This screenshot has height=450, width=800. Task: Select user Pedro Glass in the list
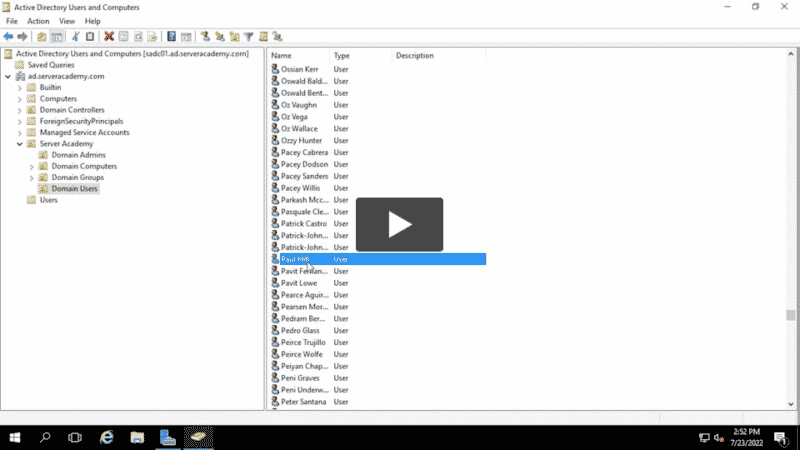coord(299,330)
